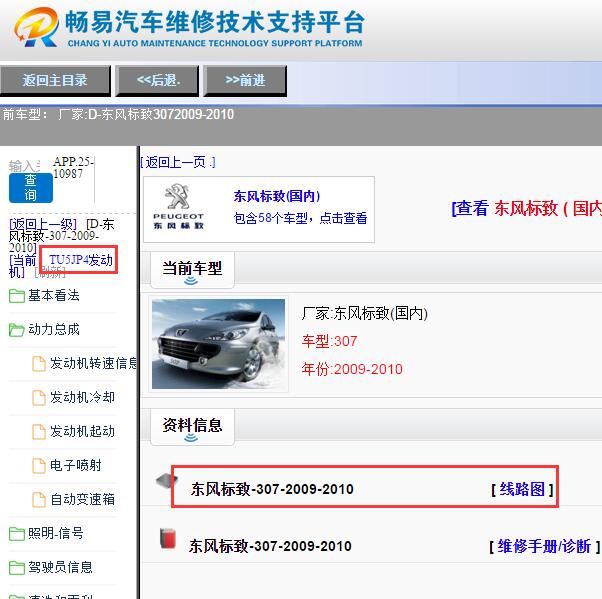Expand the 基本看法 folder
The height and width of the screenshot is (599, 602).
[x=54, y=295]
